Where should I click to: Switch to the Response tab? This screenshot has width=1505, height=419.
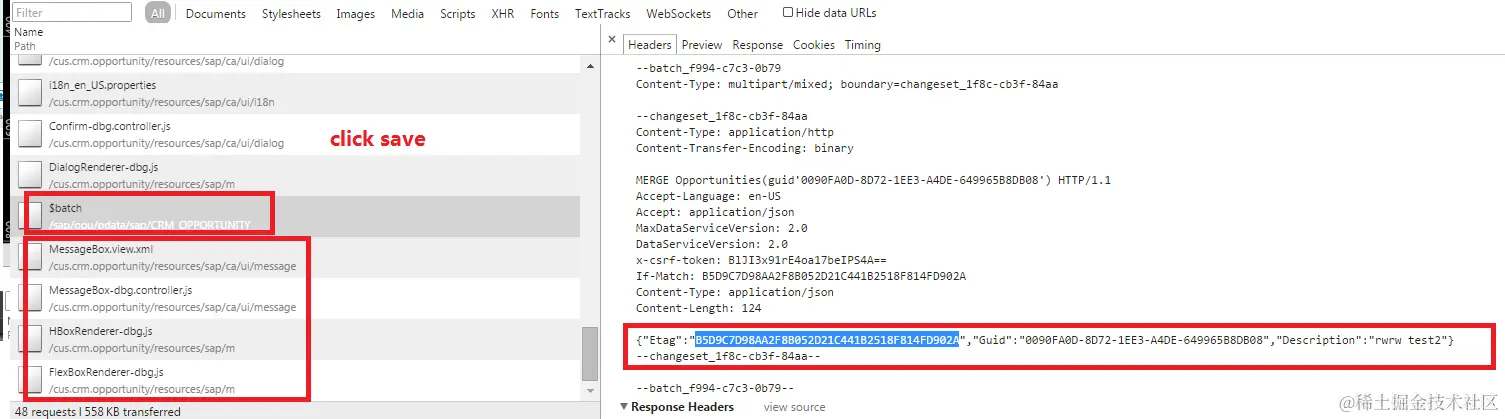pos(758,45)
